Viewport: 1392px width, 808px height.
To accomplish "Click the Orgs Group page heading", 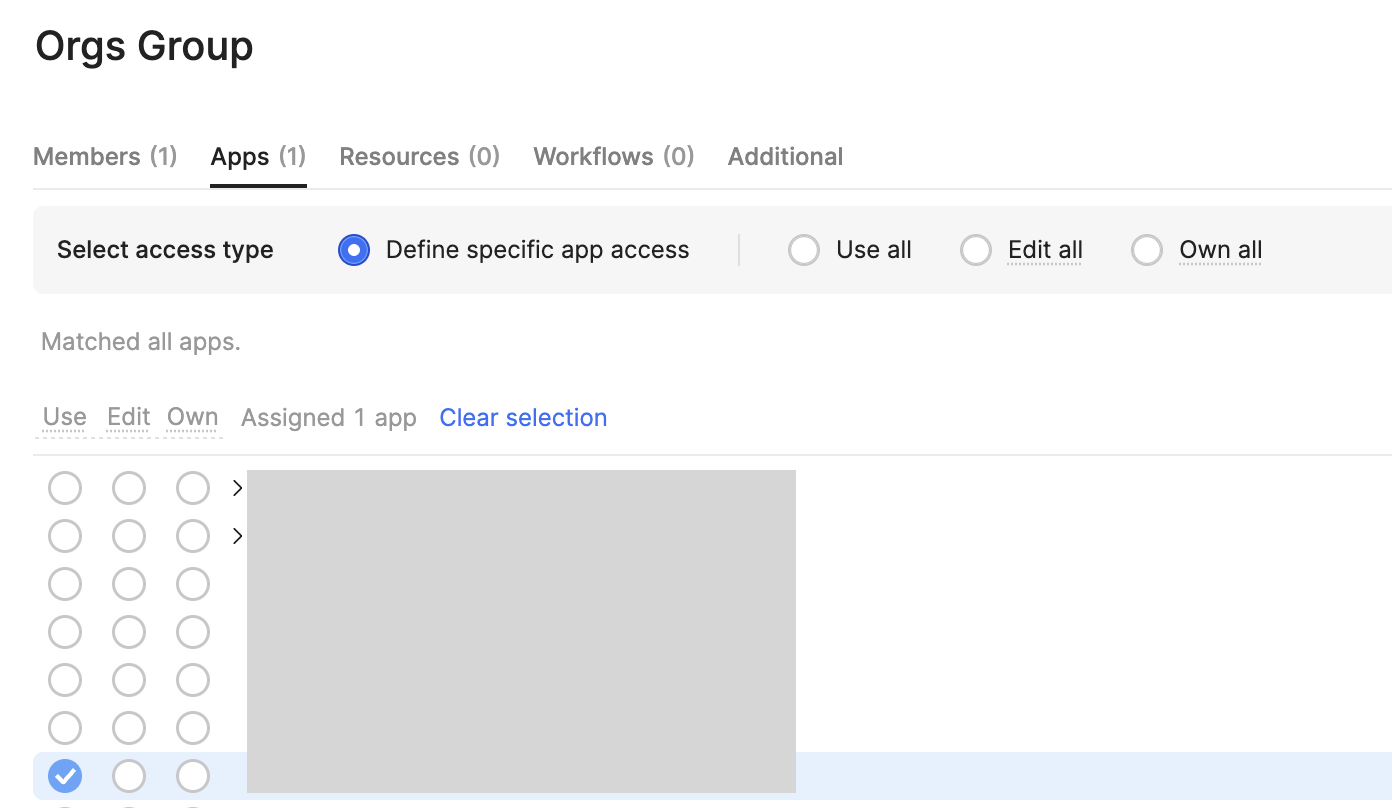I will [x=144, y=47].
